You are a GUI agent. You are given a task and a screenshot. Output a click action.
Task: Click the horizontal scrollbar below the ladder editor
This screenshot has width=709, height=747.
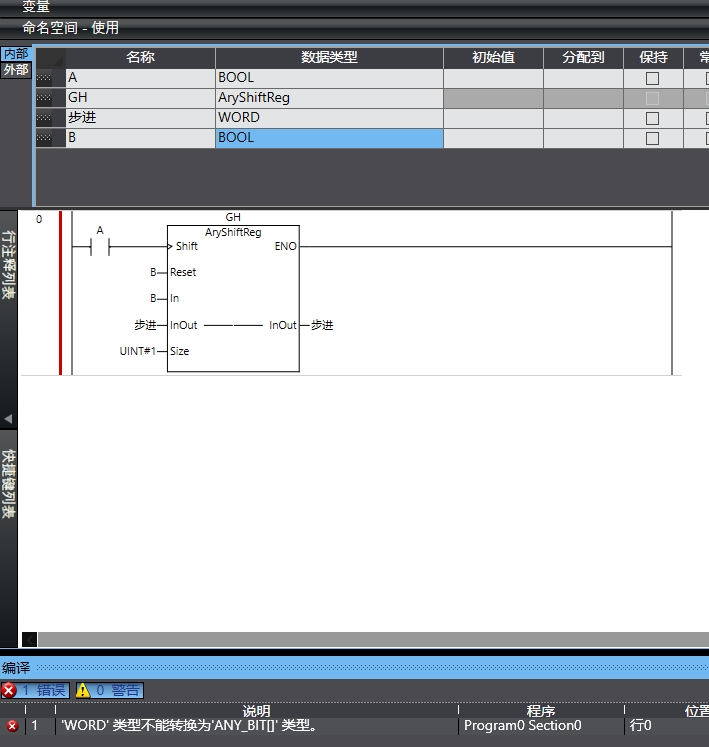point(370,639)
